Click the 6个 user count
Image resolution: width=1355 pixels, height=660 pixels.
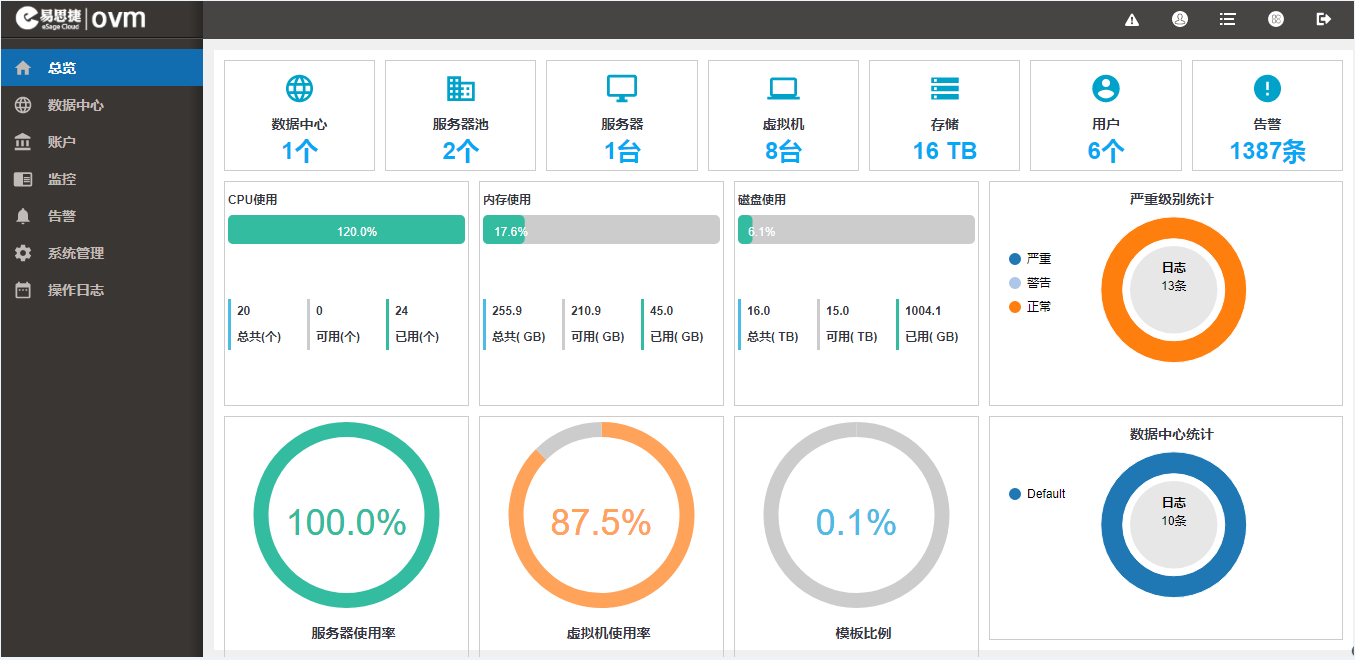coord(1106,151)
